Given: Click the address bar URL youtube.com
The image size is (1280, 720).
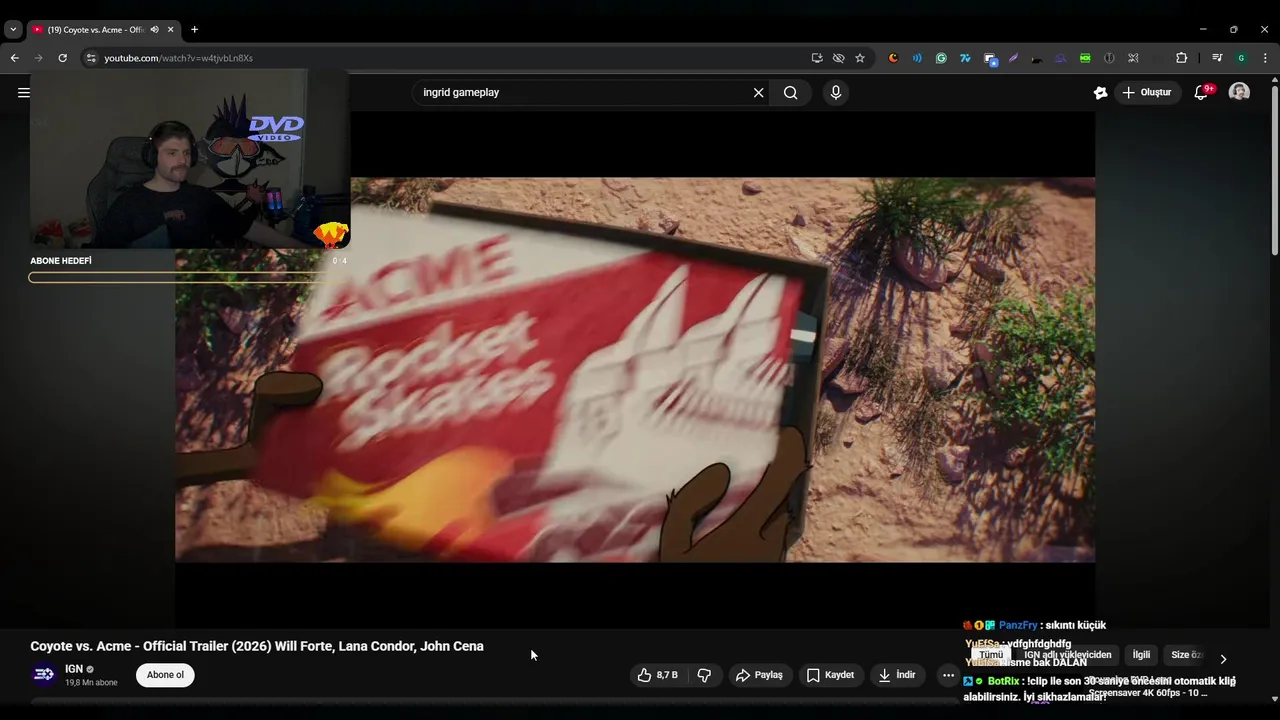Looking at the screenshot, I should (x=178, y=58).
